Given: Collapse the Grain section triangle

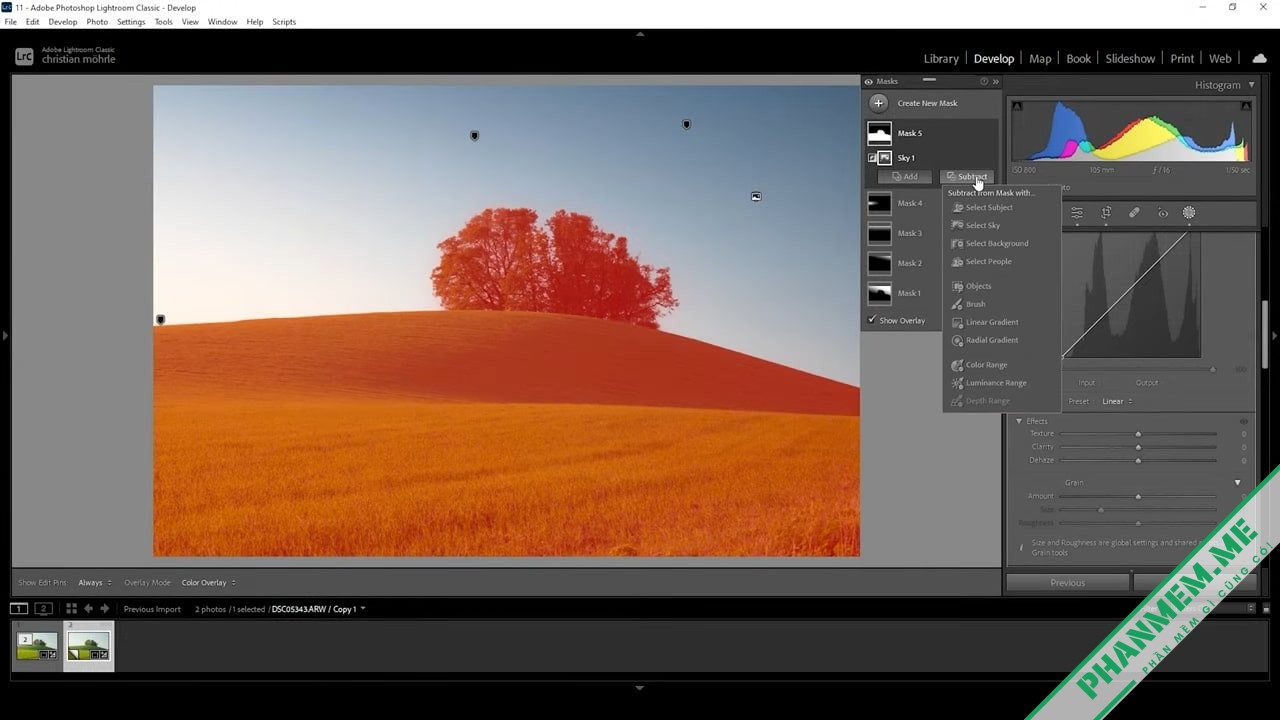Looking at the screenshot, I should pos(1237,483).
